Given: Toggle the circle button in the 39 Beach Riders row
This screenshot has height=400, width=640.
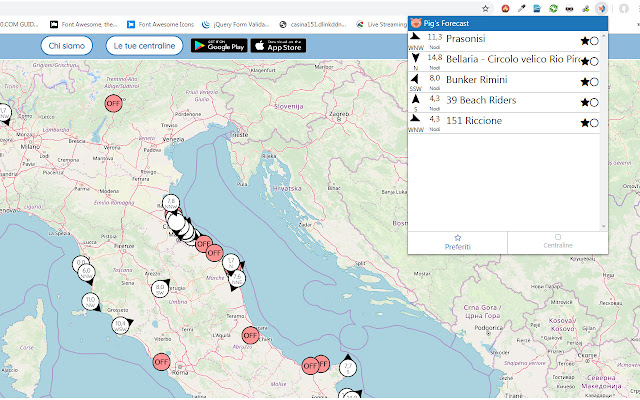Looking at the screenshot, I should (x=594, y=102).
